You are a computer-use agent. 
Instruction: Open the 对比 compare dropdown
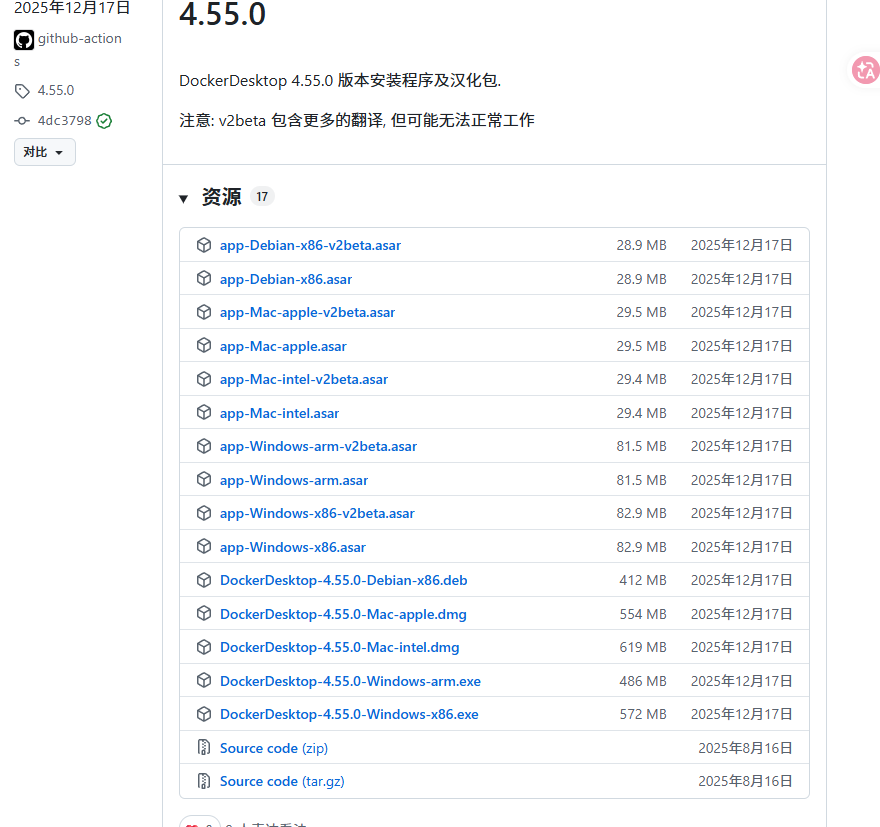44,152
